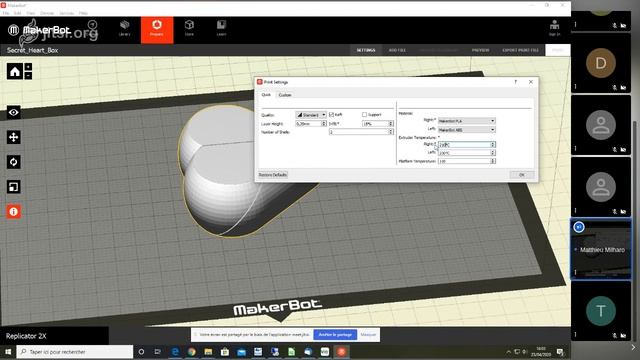Toggle the Raft checkbox
The height and width of the screenshot is (360, 640).
pyautogui.click(x=331, y=115)
